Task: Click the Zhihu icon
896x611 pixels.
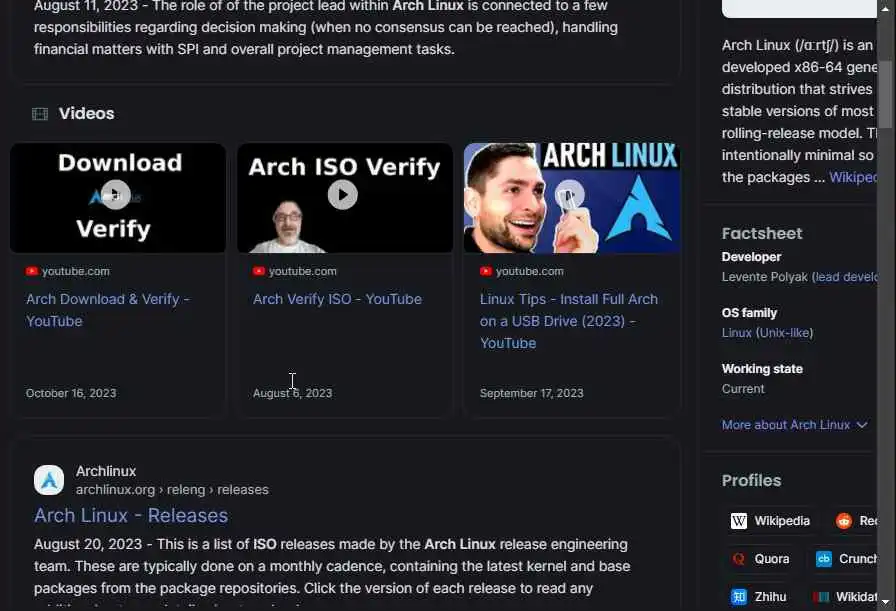Action: click(739, 597)
